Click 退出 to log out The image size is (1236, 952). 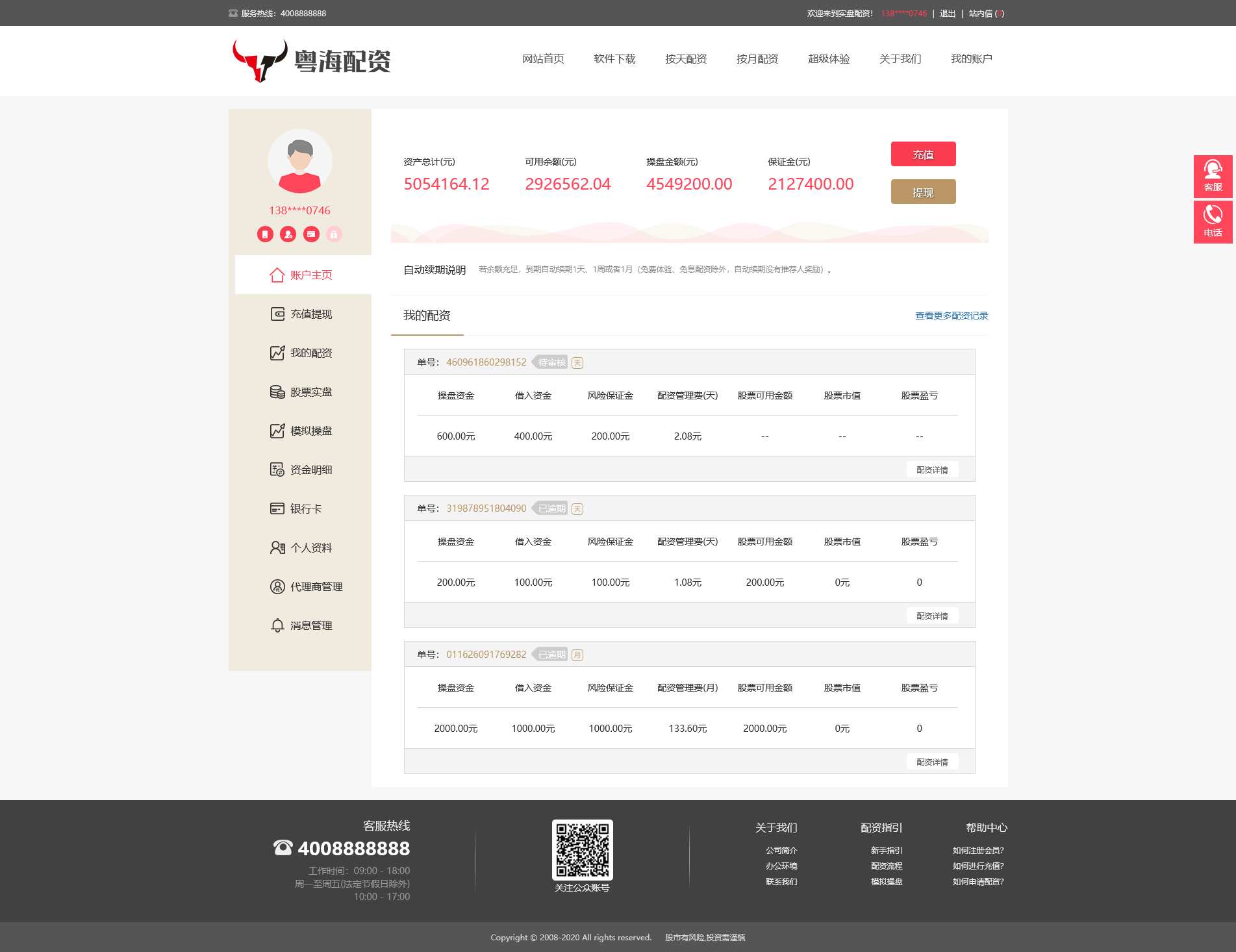(x=948, y=14)
